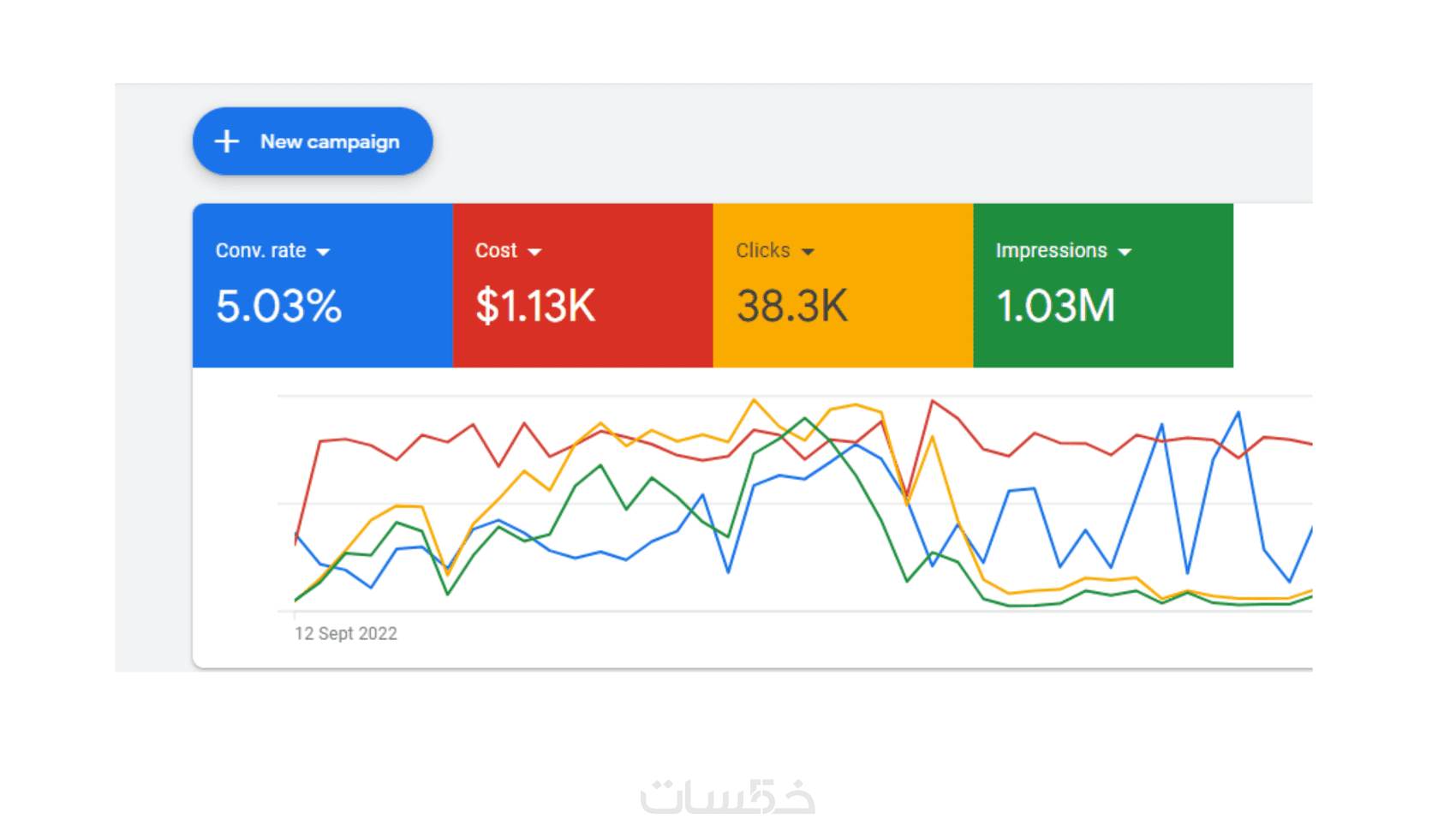Expand the Impressions dropdown arrow
The image size is (1456, 831).
(1125, 252)
